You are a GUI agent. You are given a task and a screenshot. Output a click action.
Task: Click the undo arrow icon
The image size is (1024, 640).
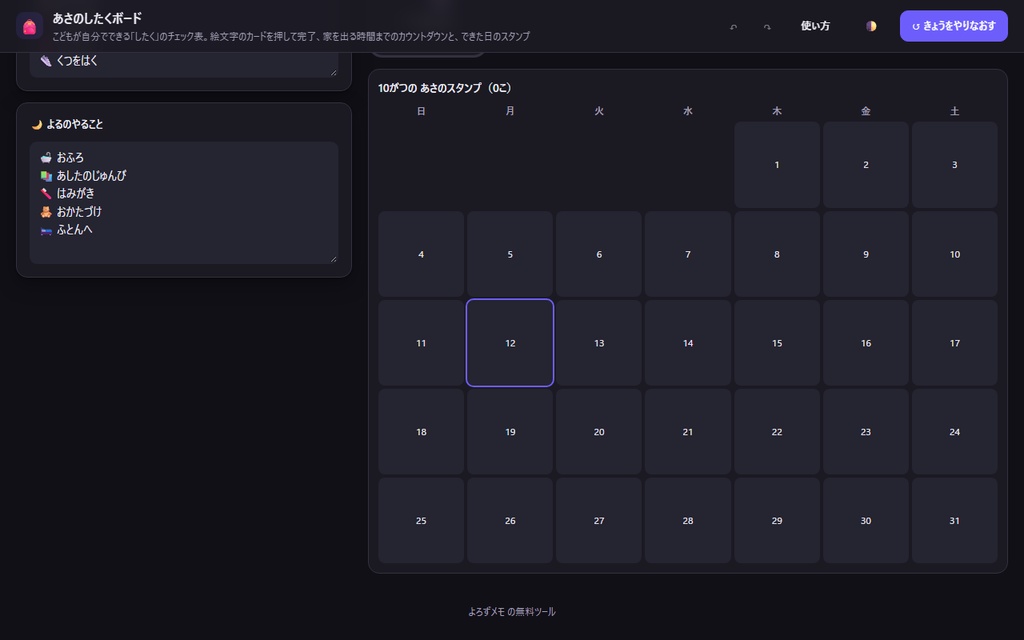[733, 26]
